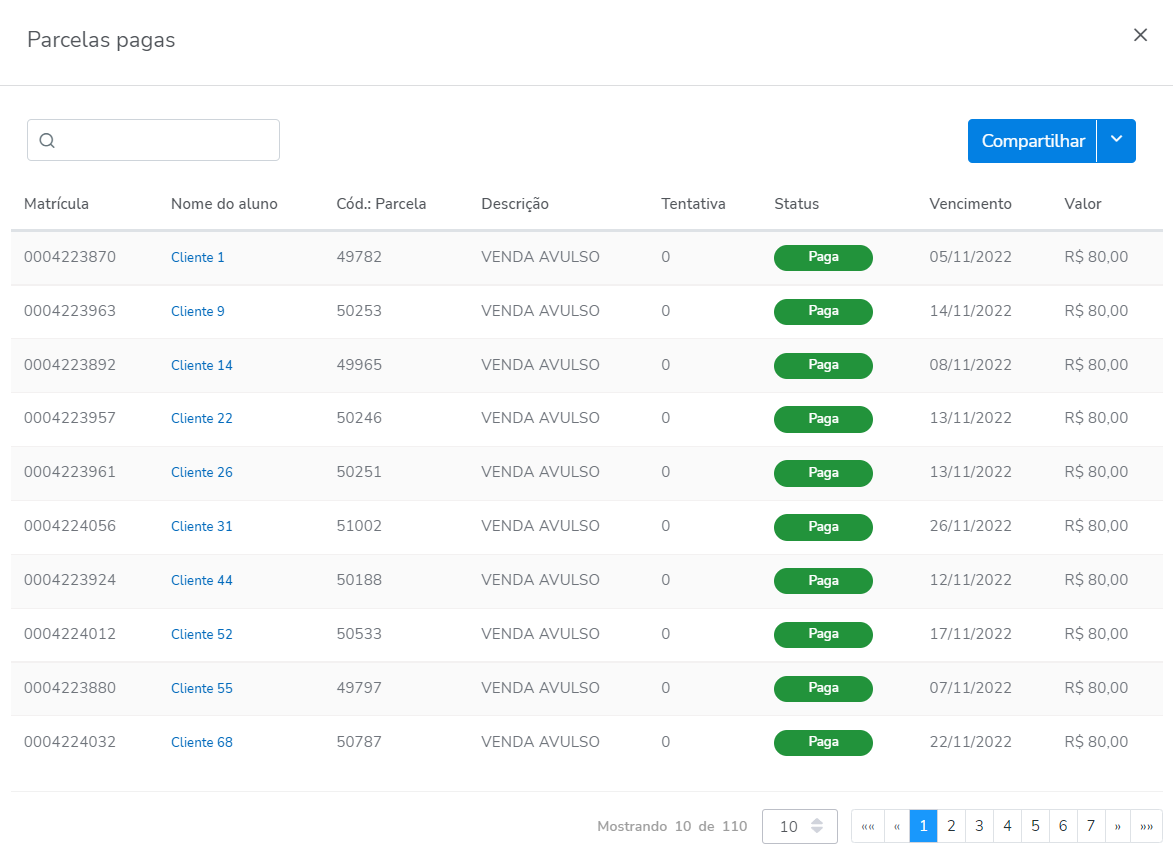Click the search magnifier icon
Image resolution: width=1173 pixels, height=859 pixels.
pyautogui.click(x=47, y=141)
